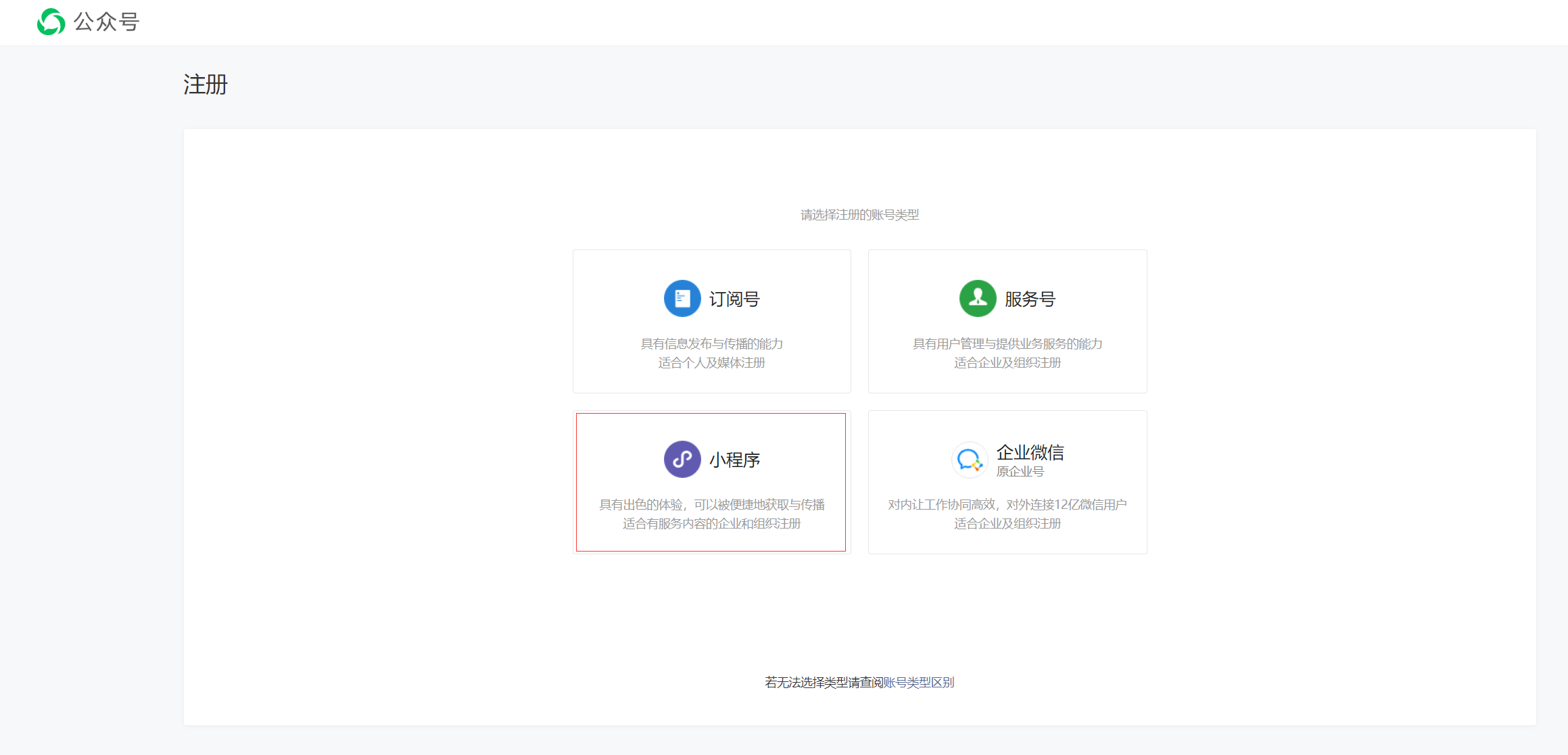Click the green WeChat Official Accounts logo

[x=51, y=22]
